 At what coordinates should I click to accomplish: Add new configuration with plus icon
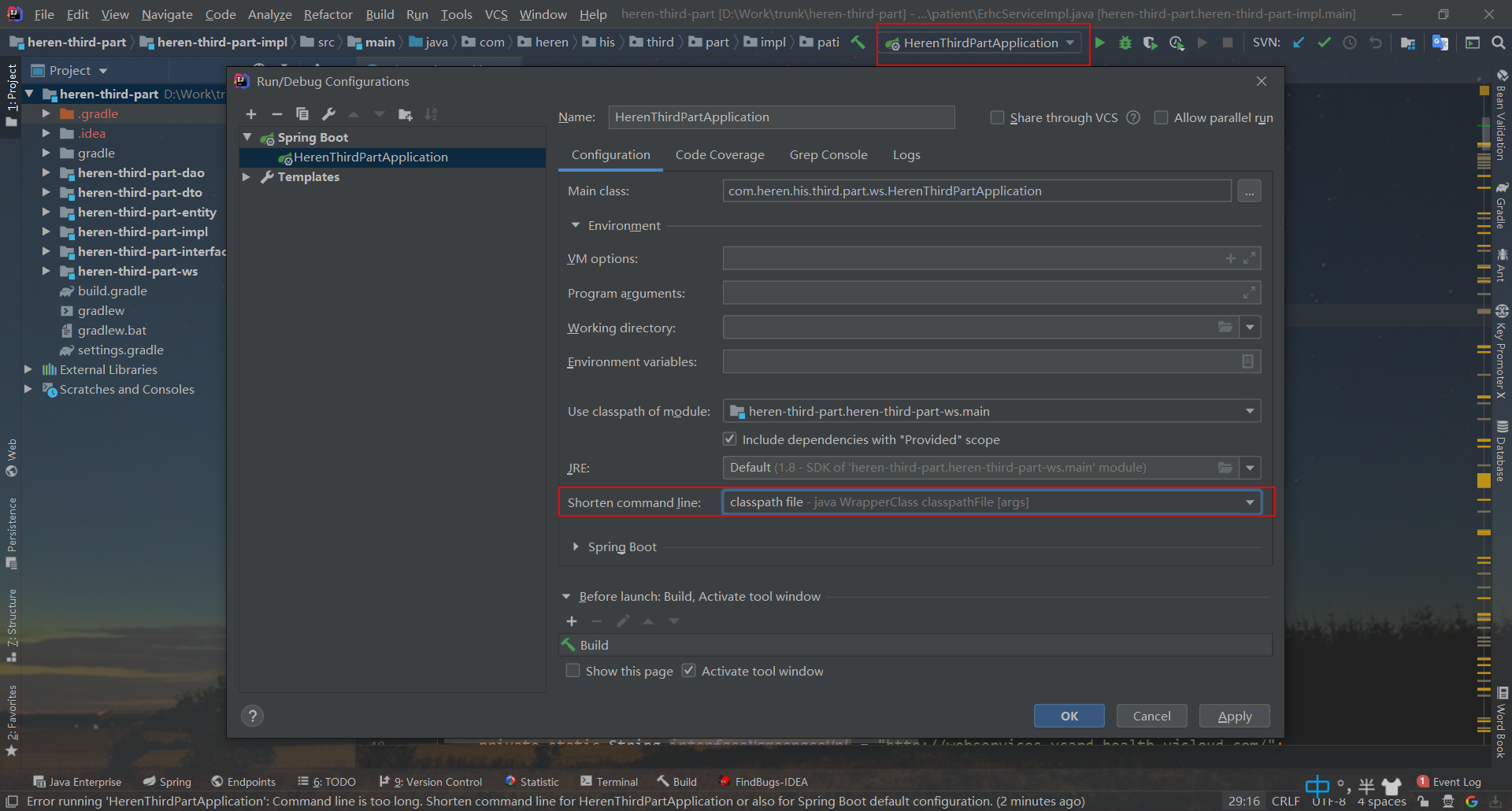[x=251, y=114]
